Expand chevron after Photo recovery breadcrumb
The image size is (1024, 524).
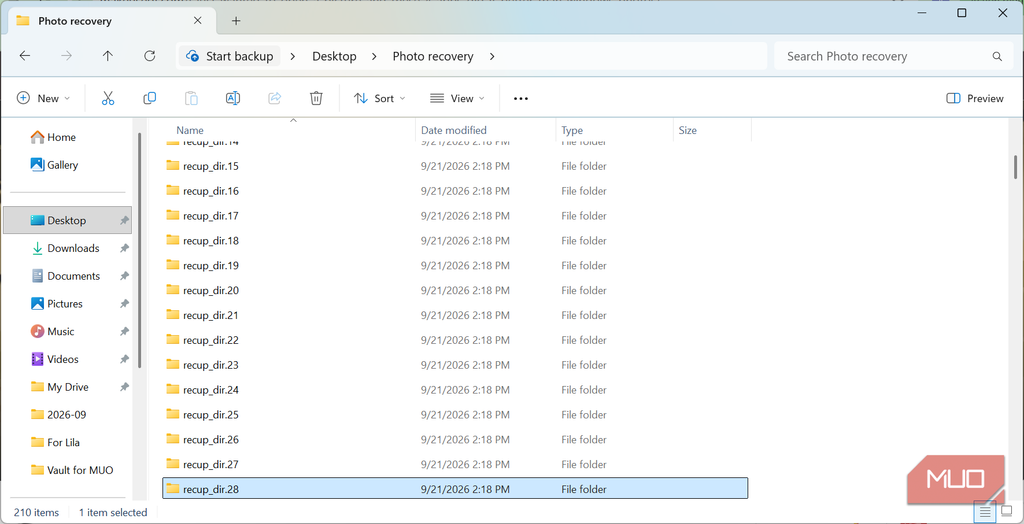coord(492,56)
